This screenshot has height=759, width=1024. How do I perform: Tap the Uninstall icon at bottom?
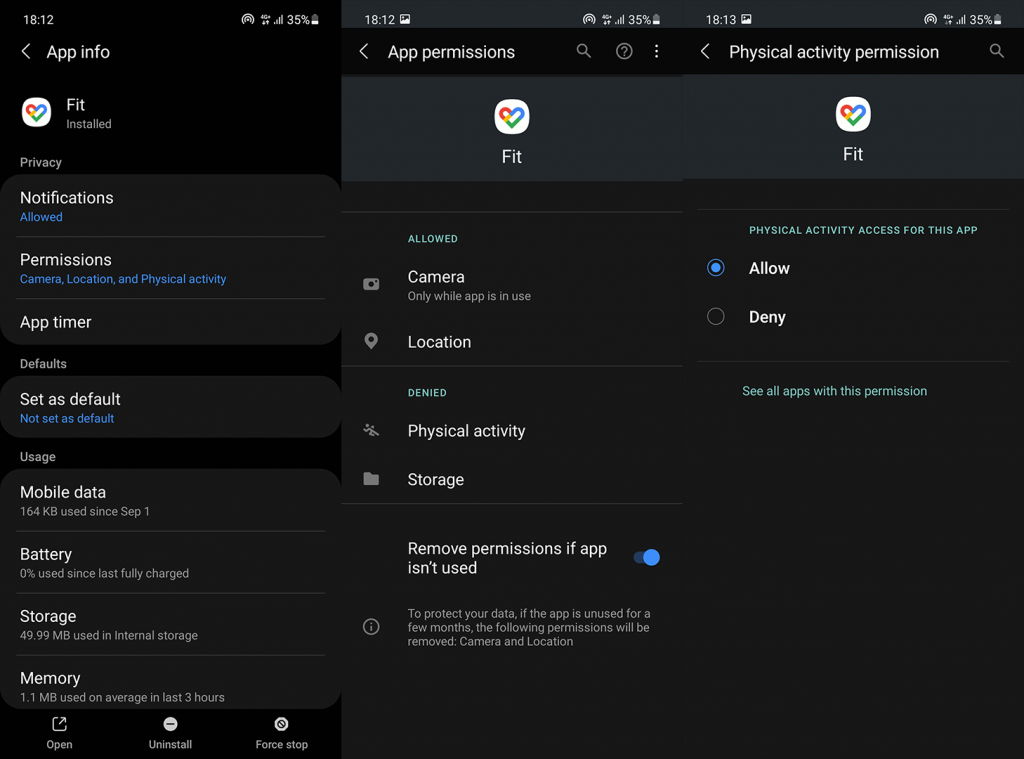170,724
